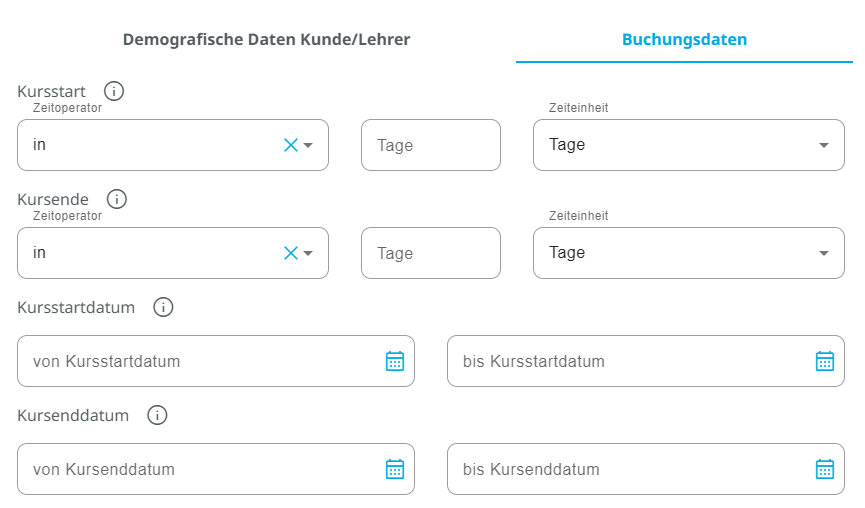Click into the bis Kursenddatum field

[630, 469]
